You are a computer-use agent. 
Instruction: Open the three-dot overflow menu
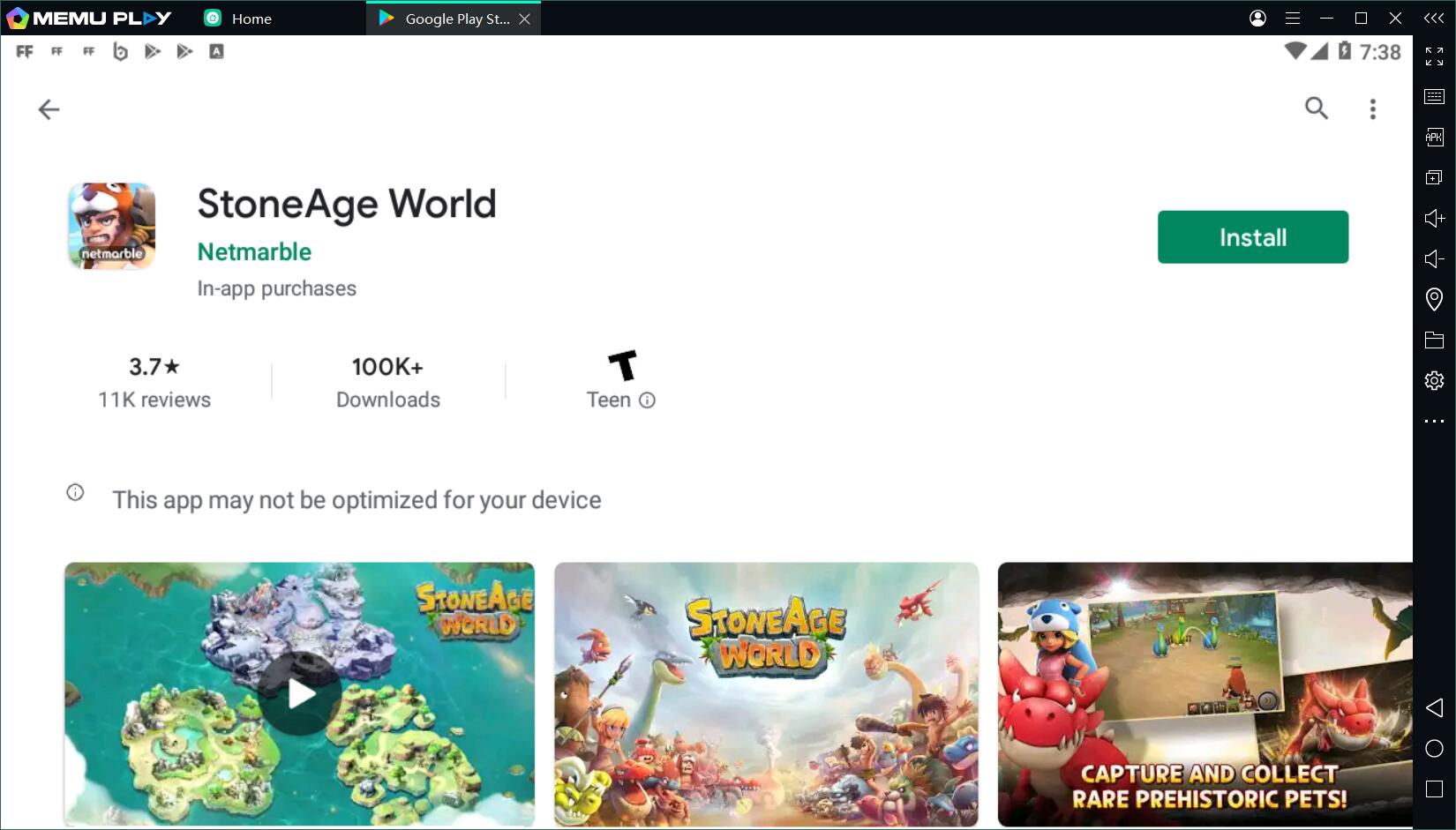coord(1372,108)
